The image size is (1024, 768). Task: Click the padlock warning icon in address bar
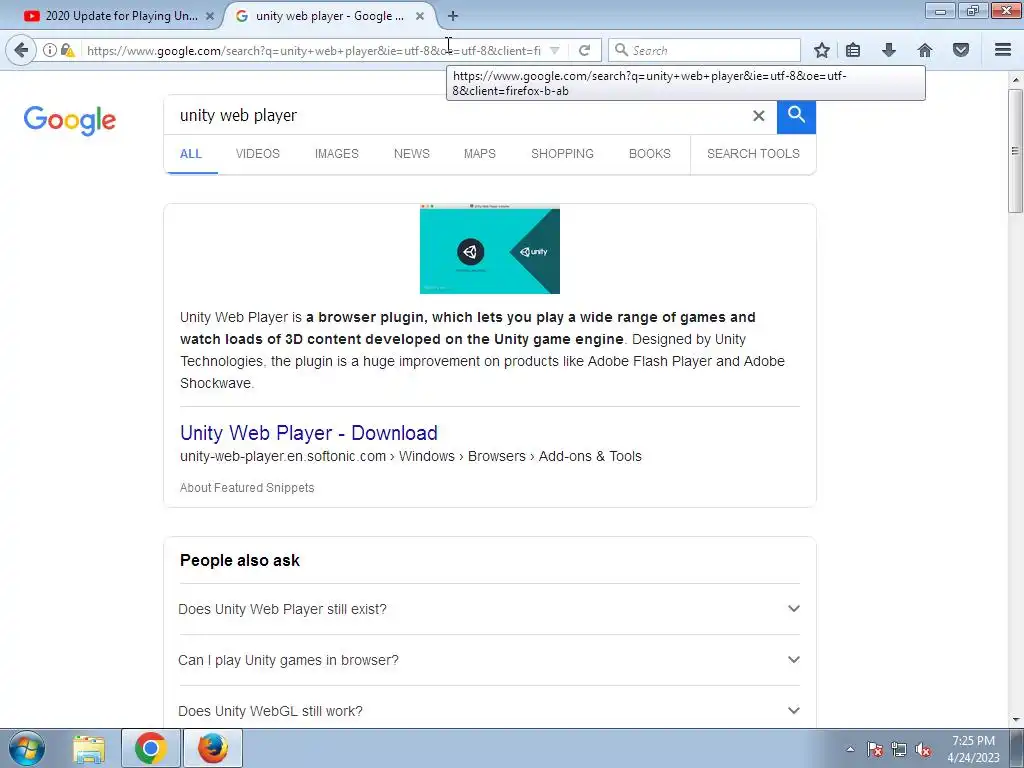(x=67, y=50)
